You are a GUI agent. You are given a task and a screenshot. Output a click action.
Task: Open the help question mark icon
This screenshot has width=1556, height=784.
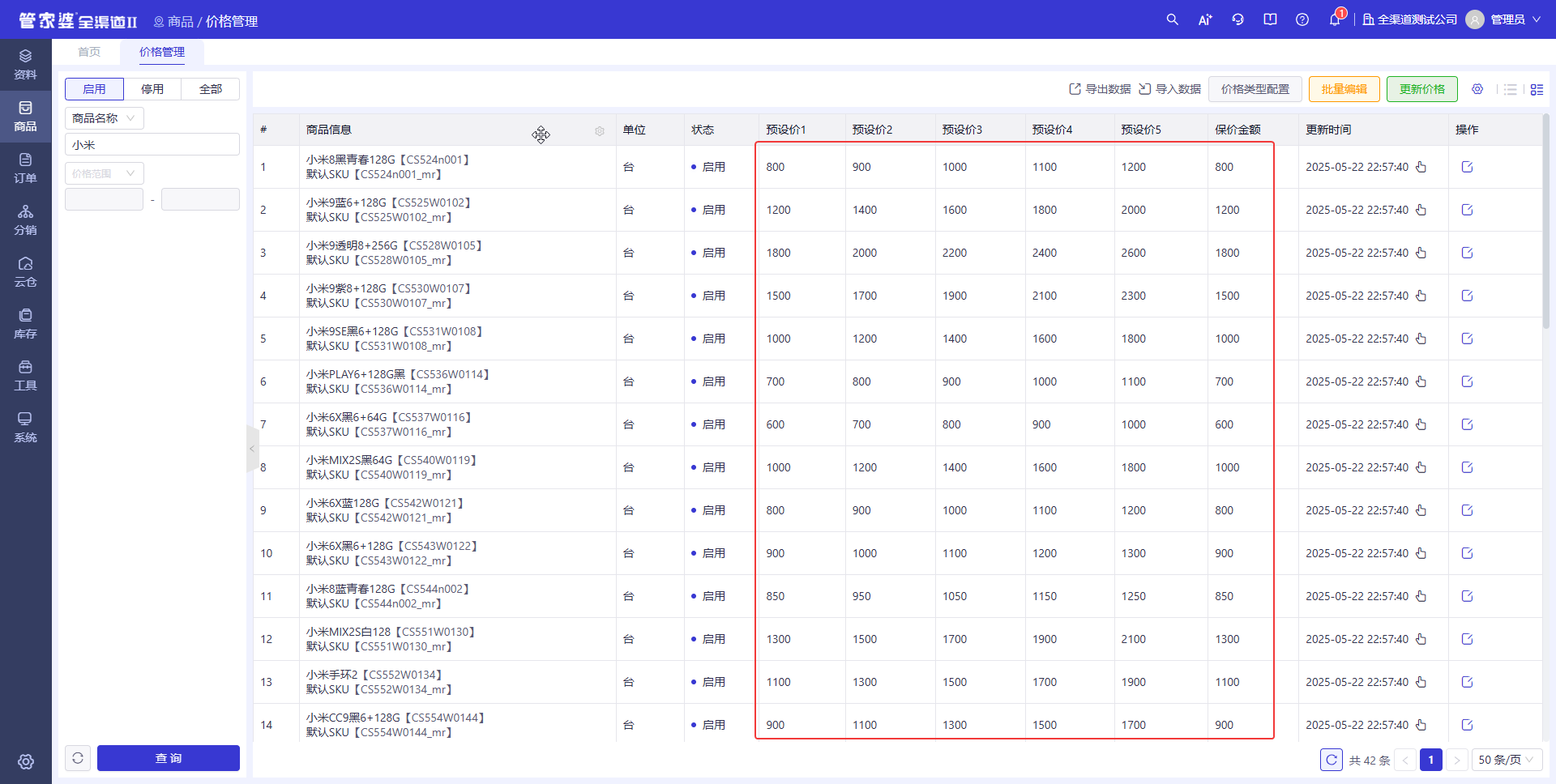(x=1302, y=19)
